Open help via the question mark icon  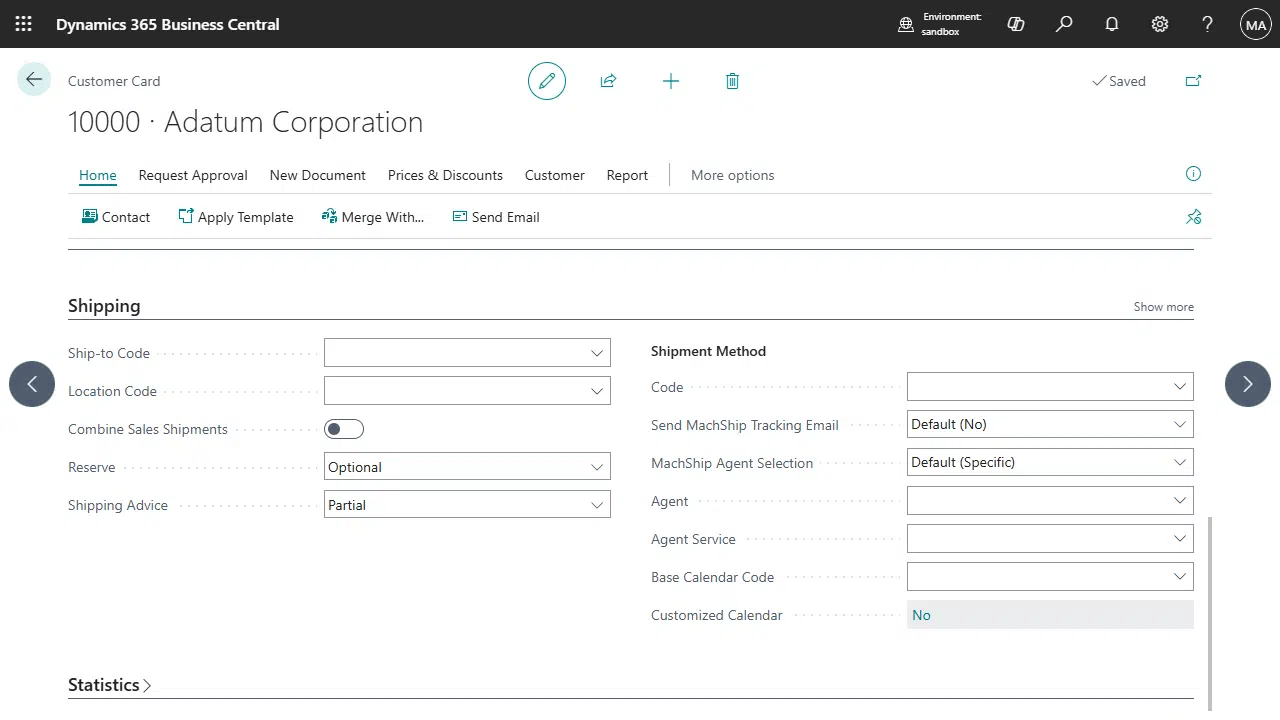[1207, 23]
